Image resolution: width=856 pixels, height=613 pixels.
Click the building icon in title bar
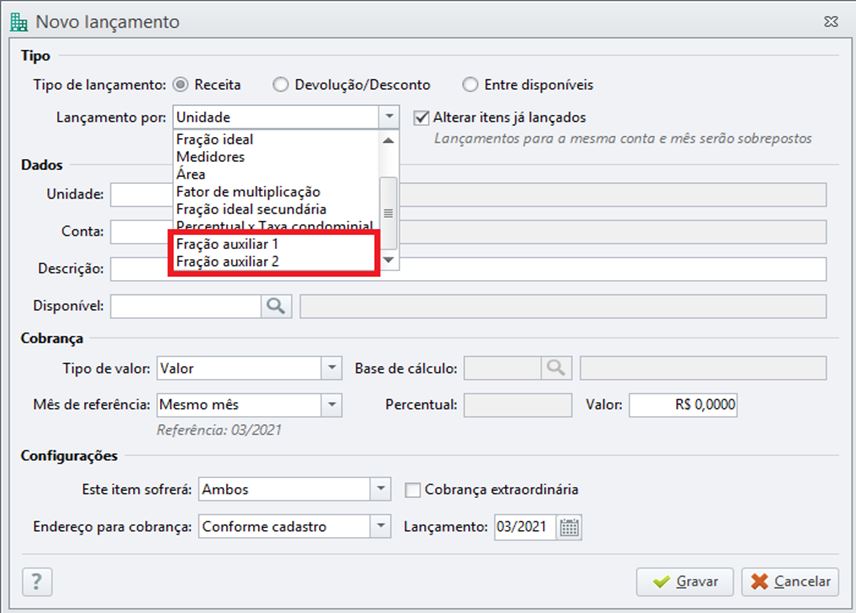(x=19, y=22)
